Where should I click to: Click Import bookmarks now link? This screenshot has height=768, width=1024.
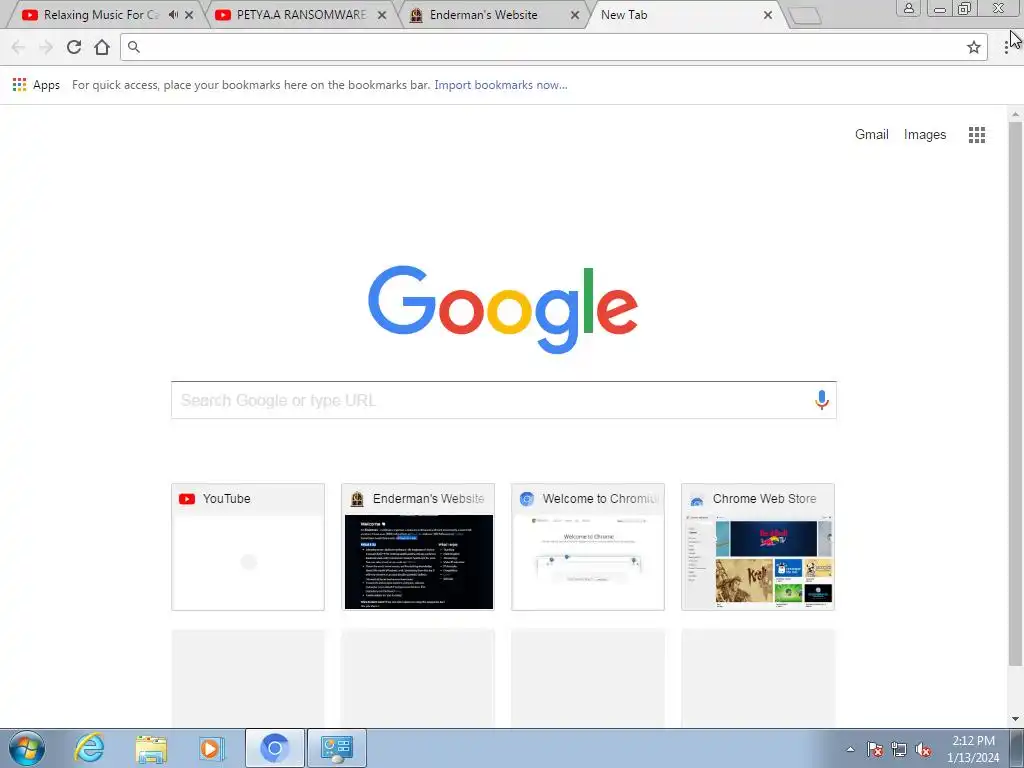click(501, 85)
